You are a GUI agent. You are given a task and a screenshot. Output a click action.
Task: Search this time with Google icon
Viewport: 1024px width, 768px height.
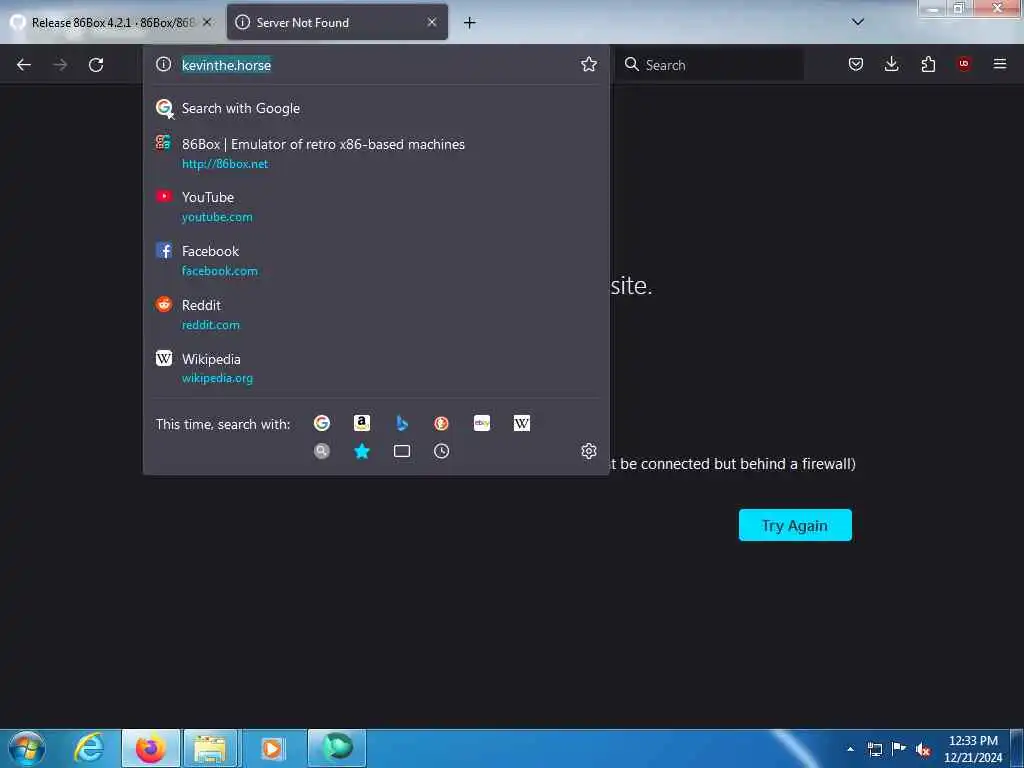321,423
